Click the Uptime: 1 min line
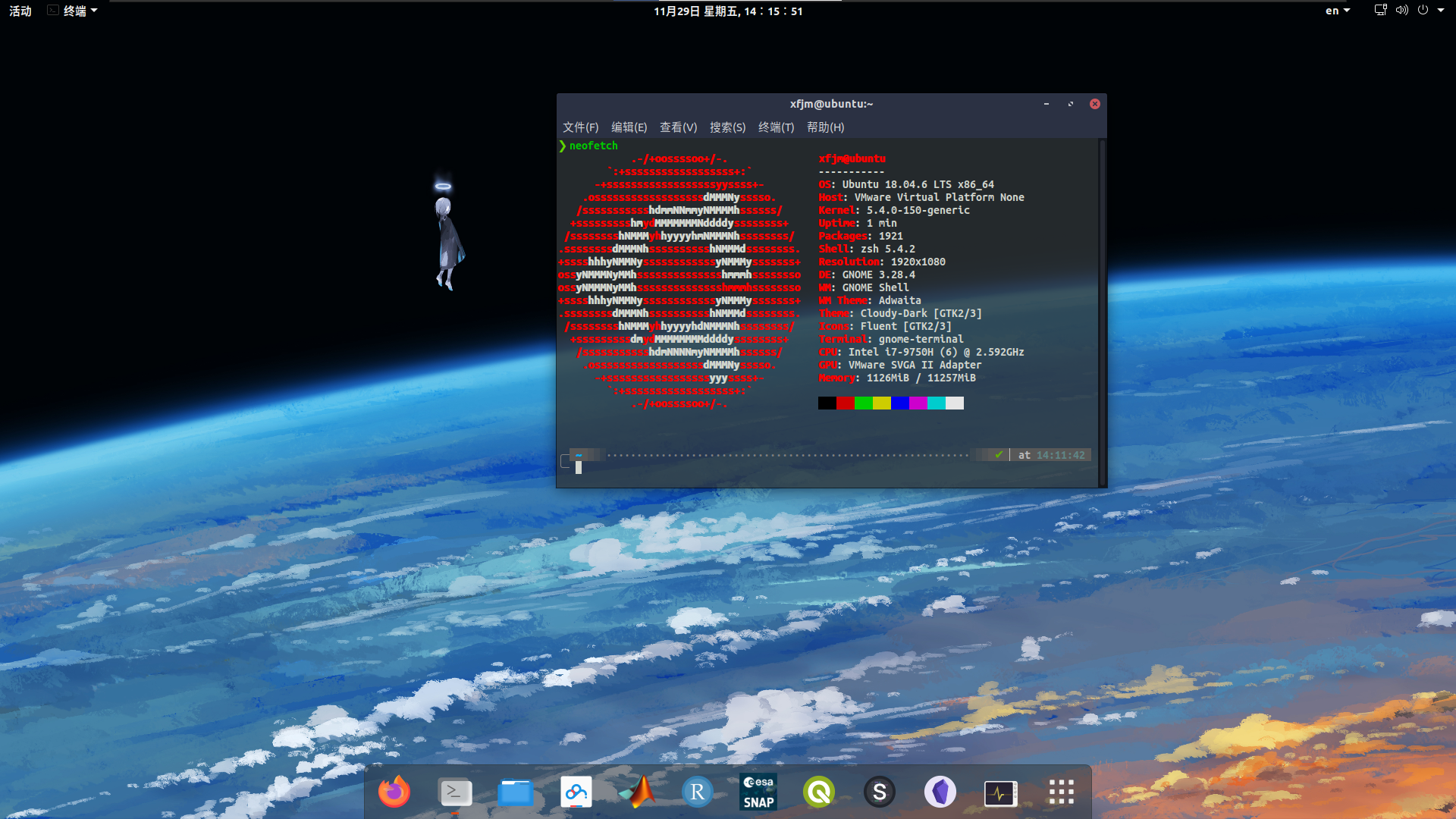 tap(858, 223)
